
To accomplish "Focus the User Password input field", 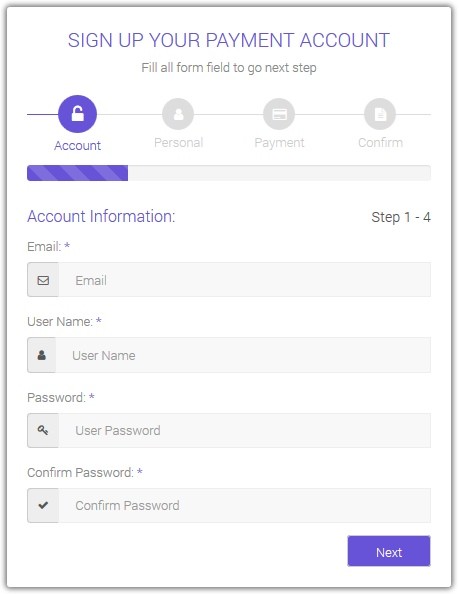I will pyautogui.click(x=245, y=430).
